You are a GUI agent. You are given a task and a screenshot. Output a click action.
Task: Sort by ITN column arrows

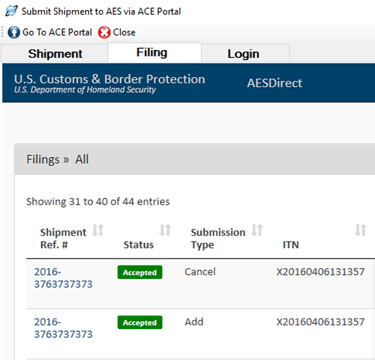coord(361,230)
